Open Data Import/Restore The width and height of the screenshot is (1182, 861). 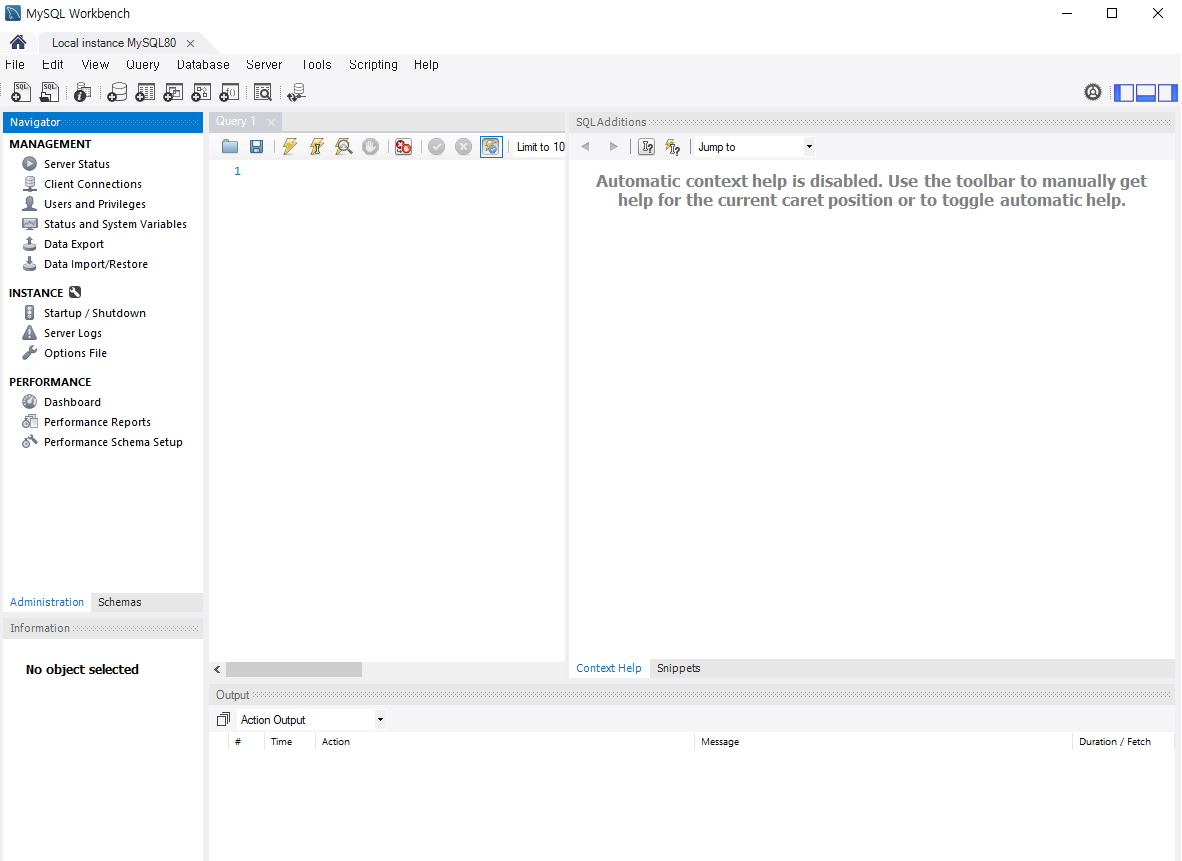pyautogui.click(x=96, y=264)
